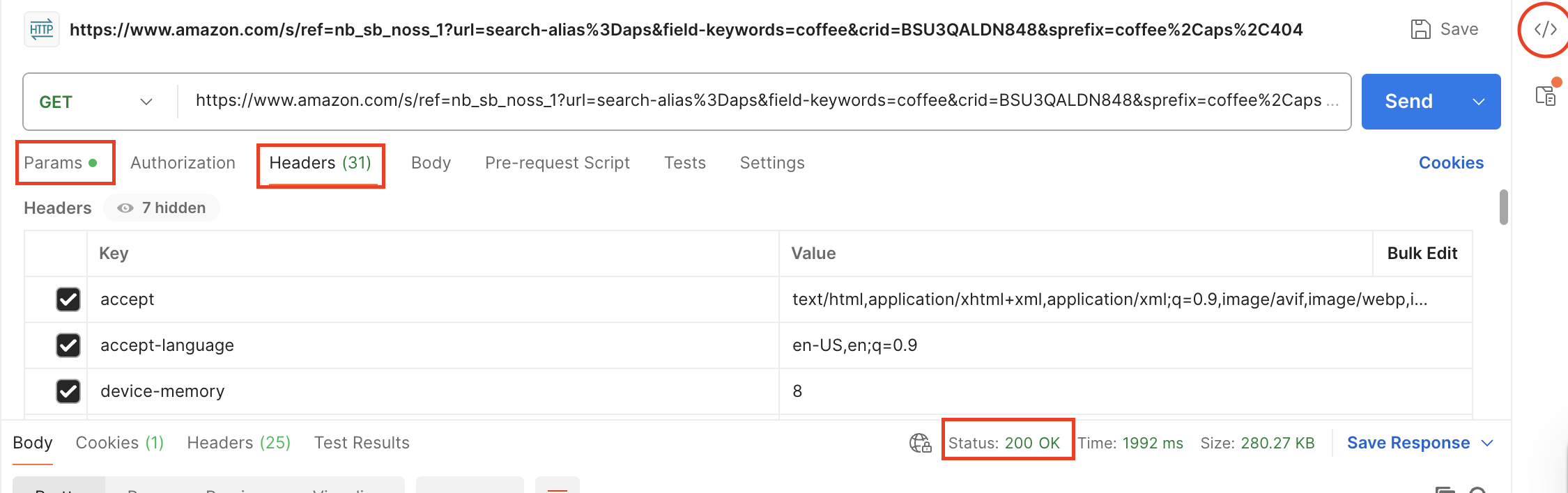Click Bulk Edit in headers table
The height and width of the screenshot is (493, 1568).
pyautogui.click(x=1422, y=253)
